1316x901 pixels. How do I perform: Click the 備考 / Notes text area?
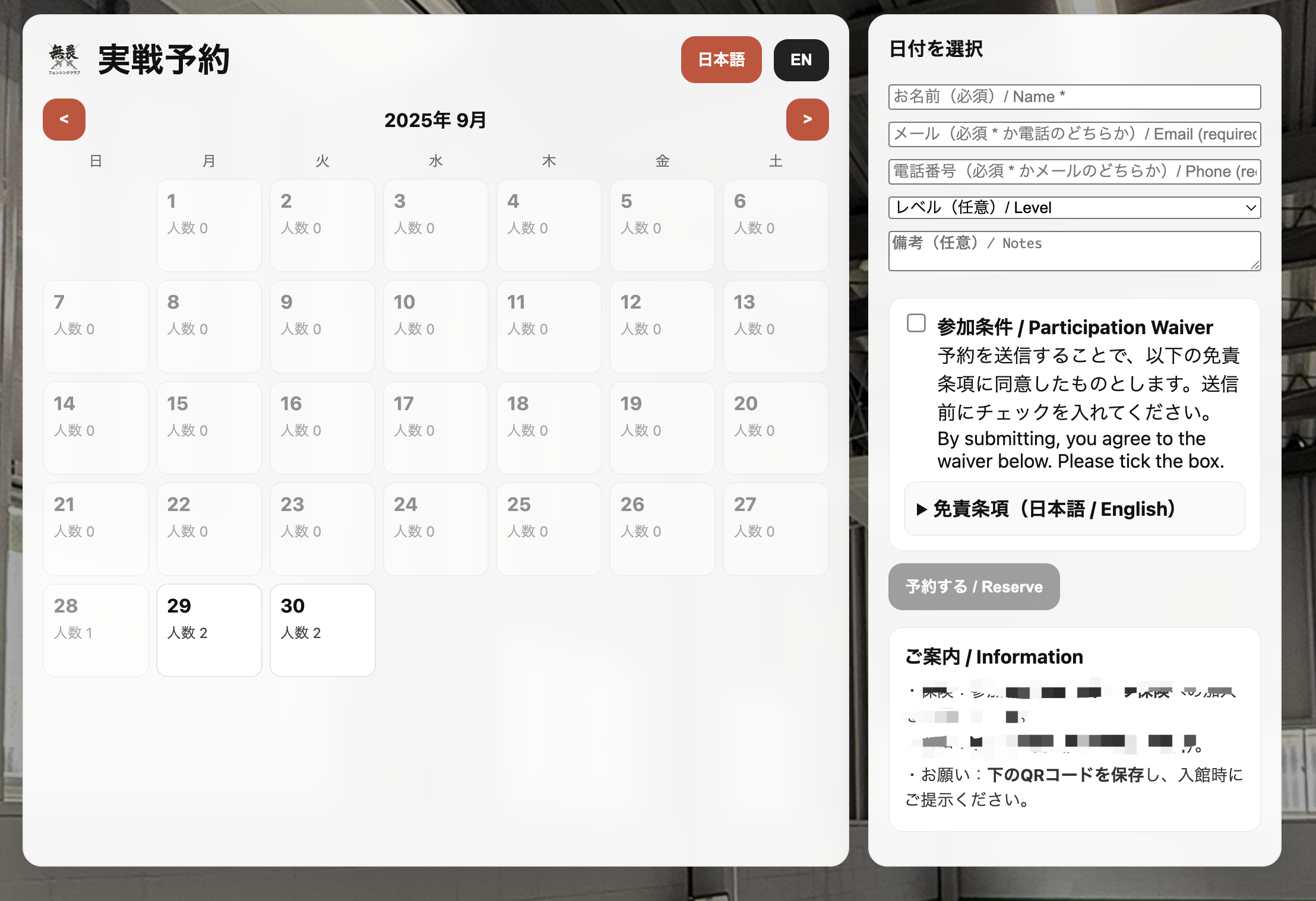1074,251
